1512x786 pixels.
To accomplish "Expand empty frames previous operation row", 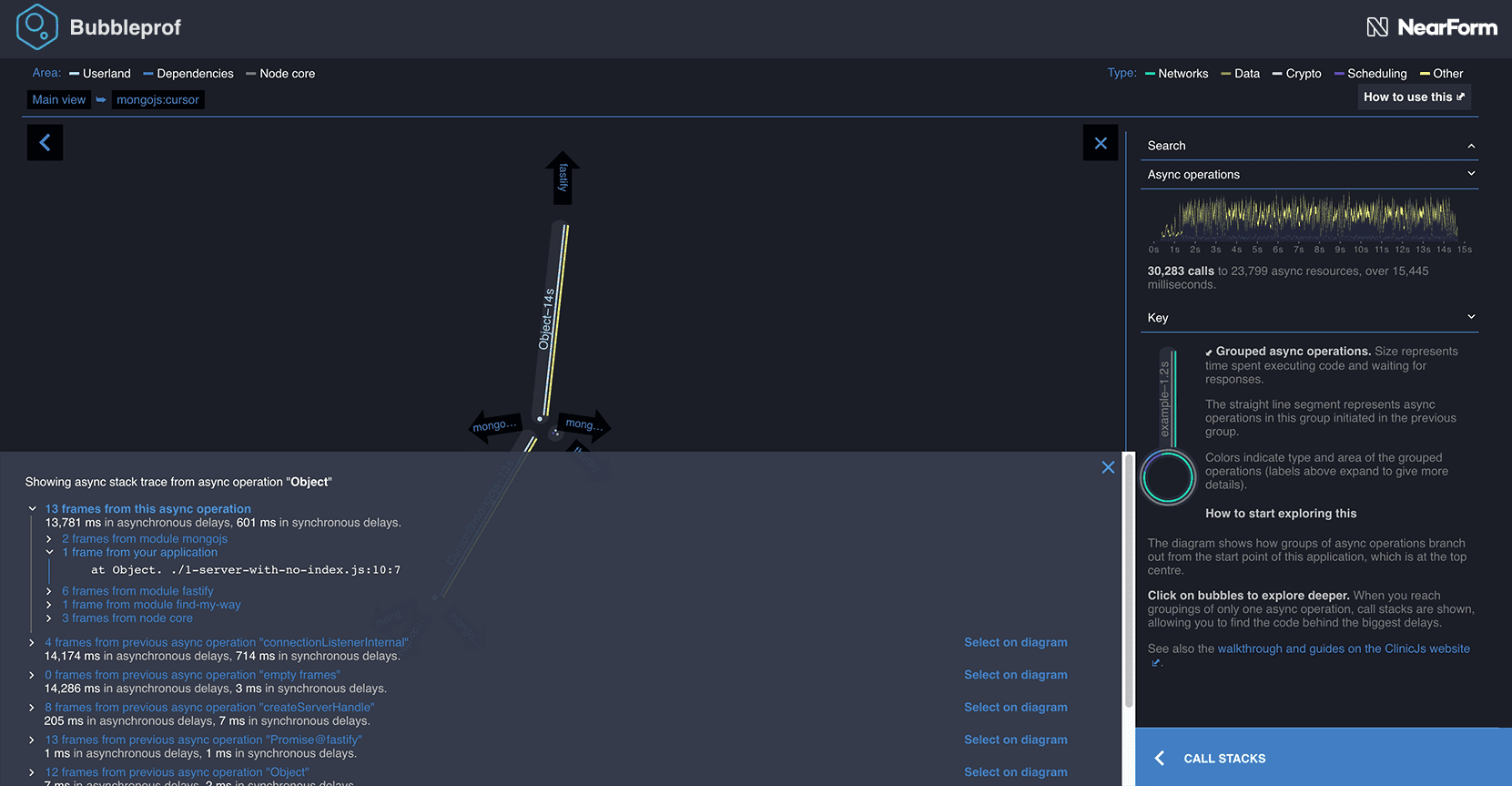I will point(192,675).
